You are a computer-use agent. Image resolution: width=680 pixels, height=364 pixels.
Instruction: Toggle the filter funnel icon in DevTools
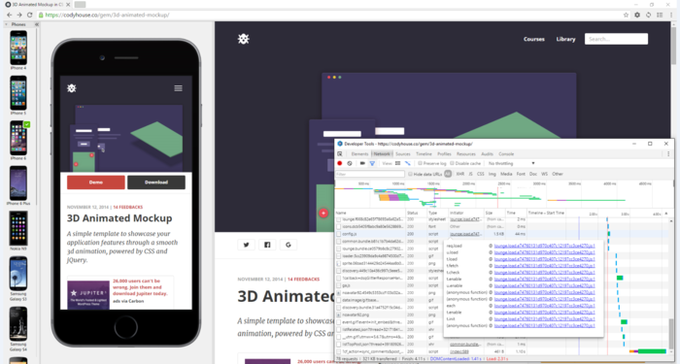(x=372, y=164)
